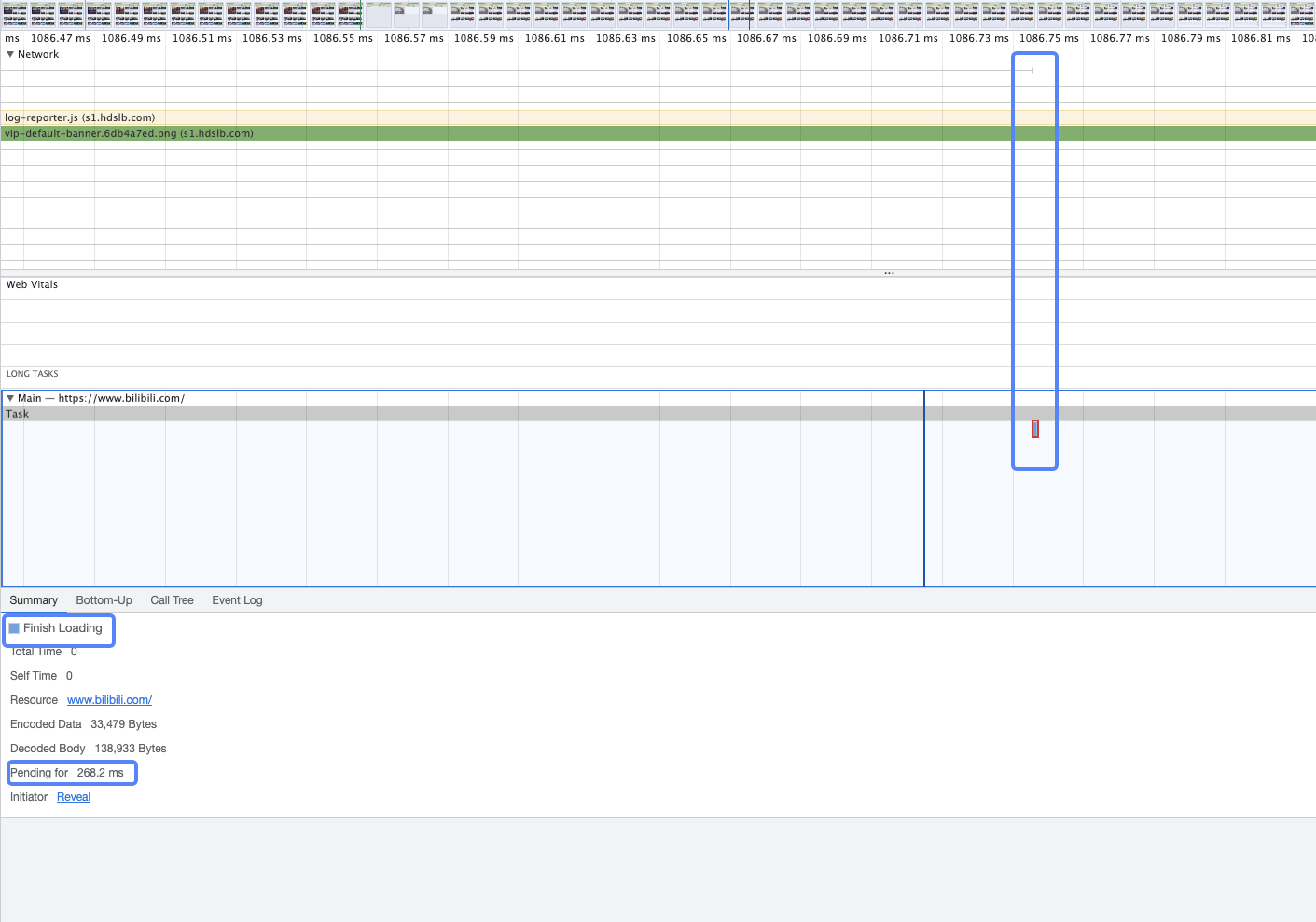Image resolution: width=1316 pixels, height=922 pixels.
Task: Click the Encoded Data 33,479 Bytes row
Action: click(x=83, y=724)
